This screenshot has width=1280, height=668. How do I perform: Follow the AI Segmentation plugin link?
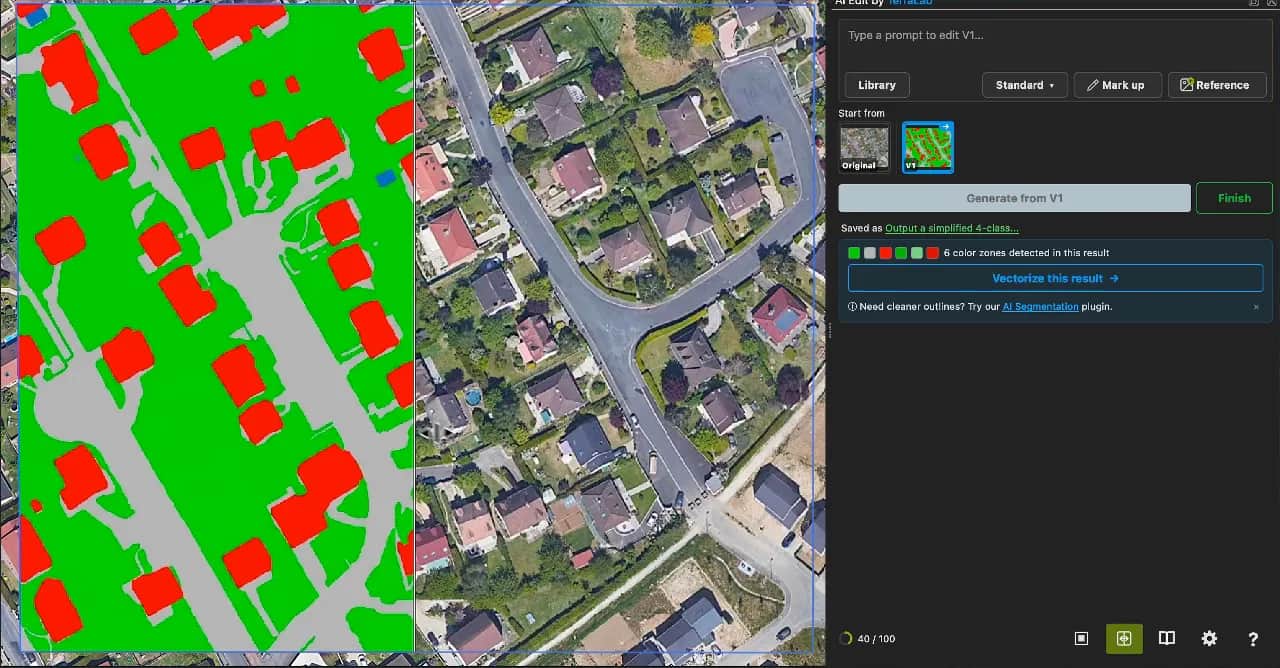point(1040,307)
